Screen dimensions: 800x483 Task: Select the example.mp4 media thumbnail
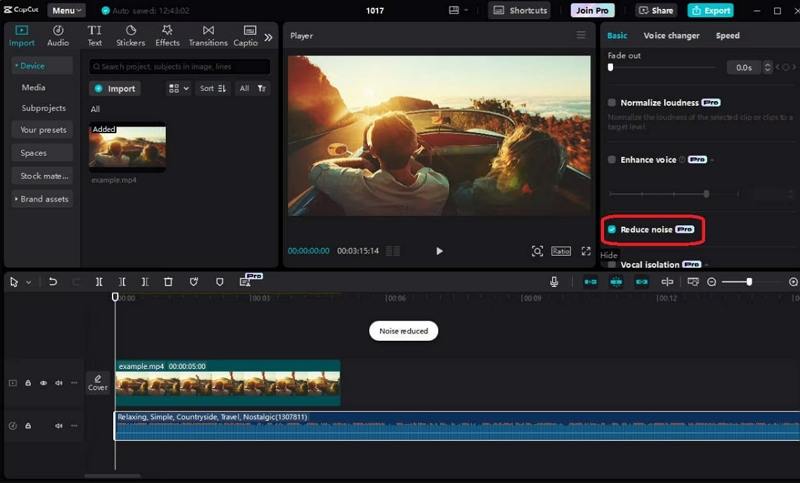click(x=127, y=147)
